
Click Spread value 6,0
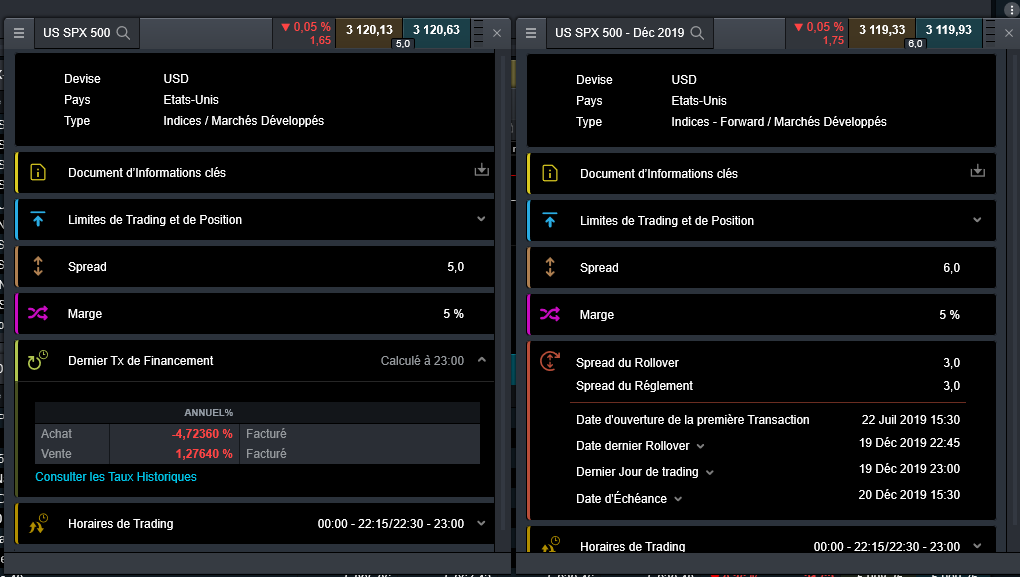point(952,268)
